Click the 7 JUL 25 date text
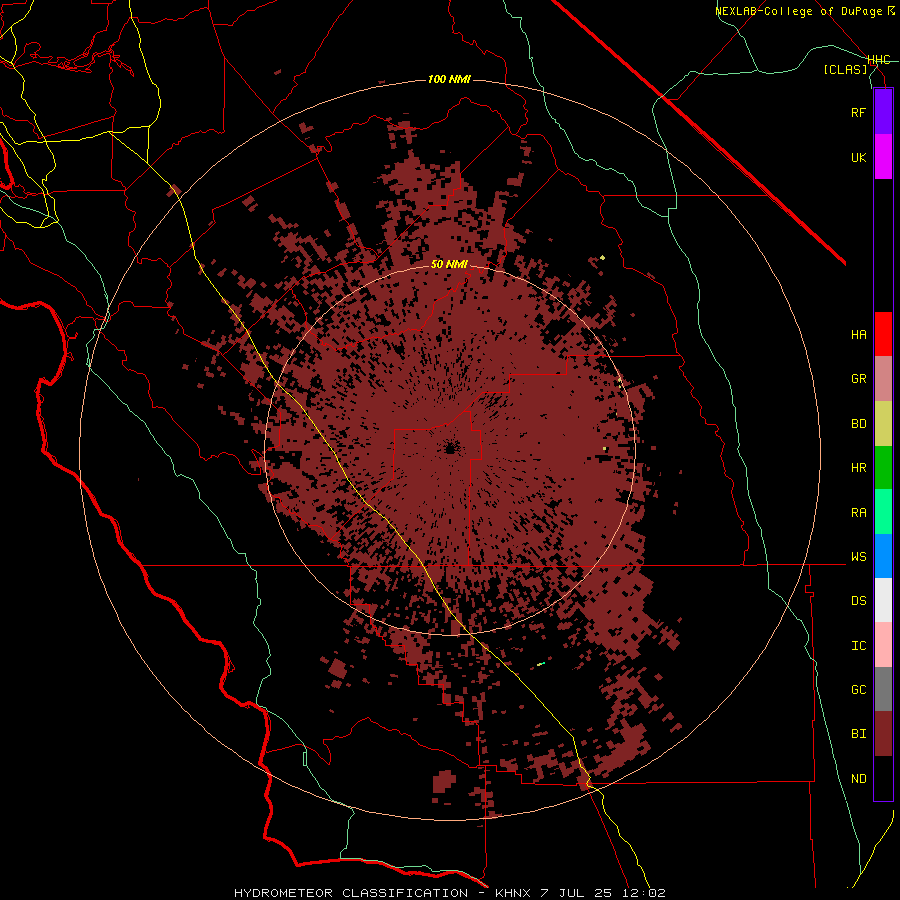Screen dimensions: 900x900 tap(577, 893)
